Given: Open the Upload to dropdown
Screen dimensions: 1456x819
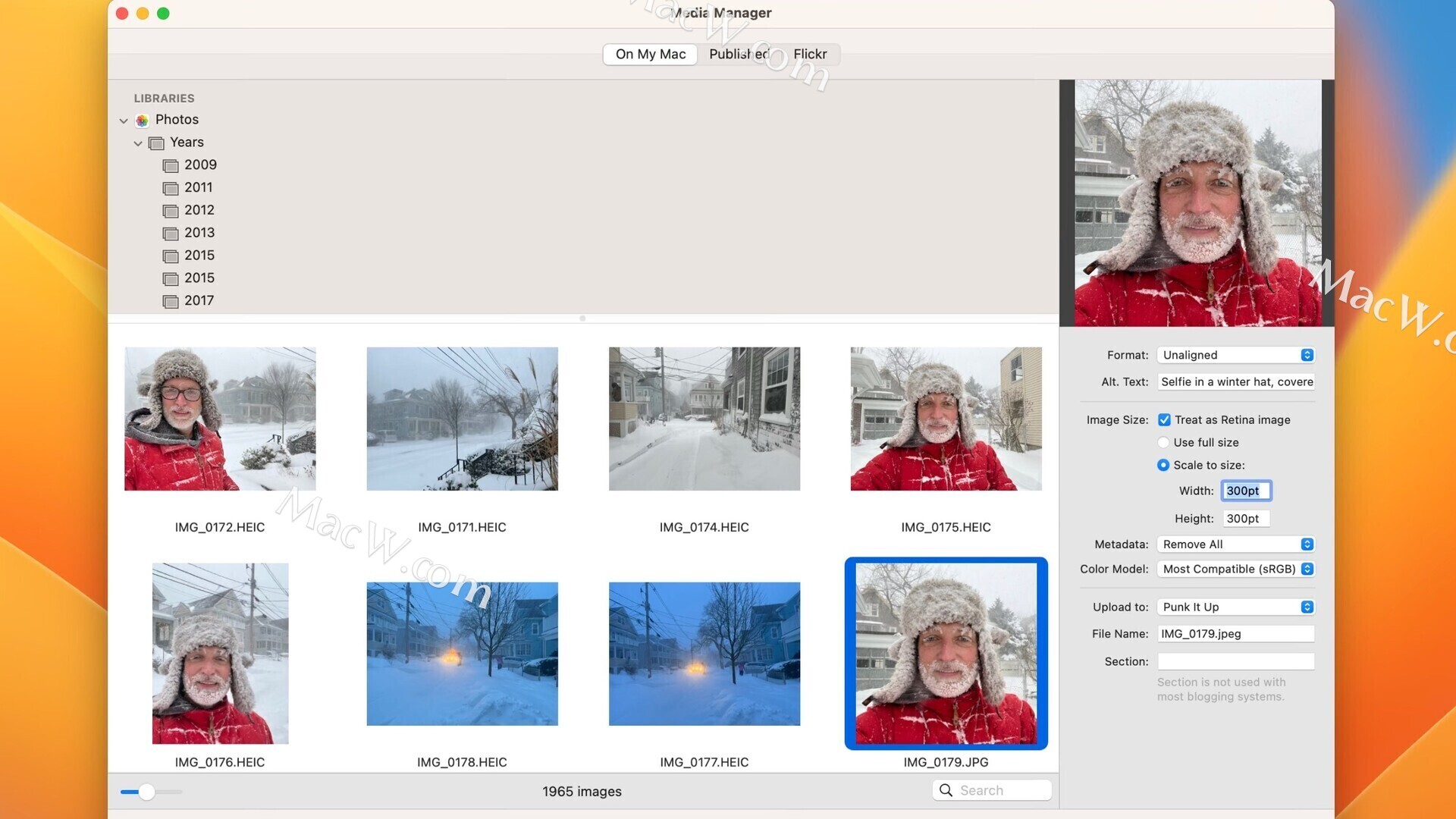Looking at the screenshot, I should click(x=1308, y=606).
